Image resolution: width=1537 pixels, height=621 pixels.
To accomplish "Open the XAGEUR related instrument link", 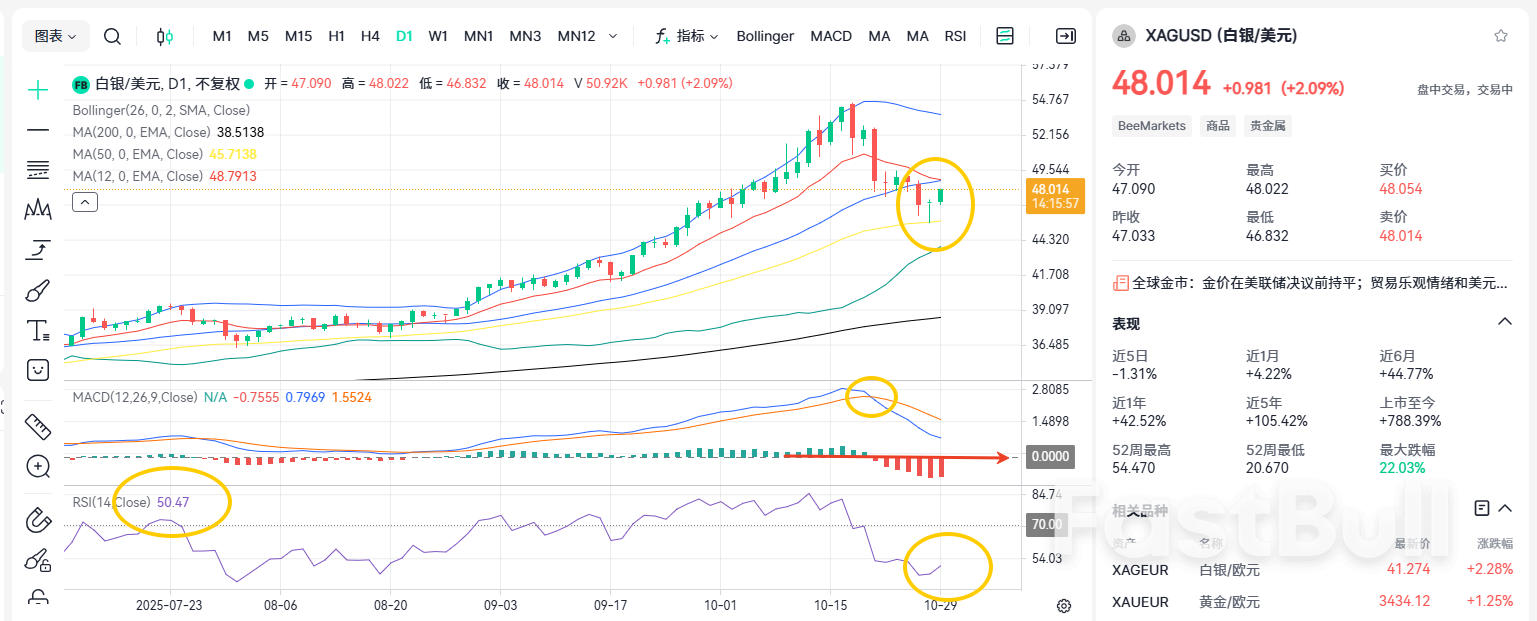I will [1140, 569].
